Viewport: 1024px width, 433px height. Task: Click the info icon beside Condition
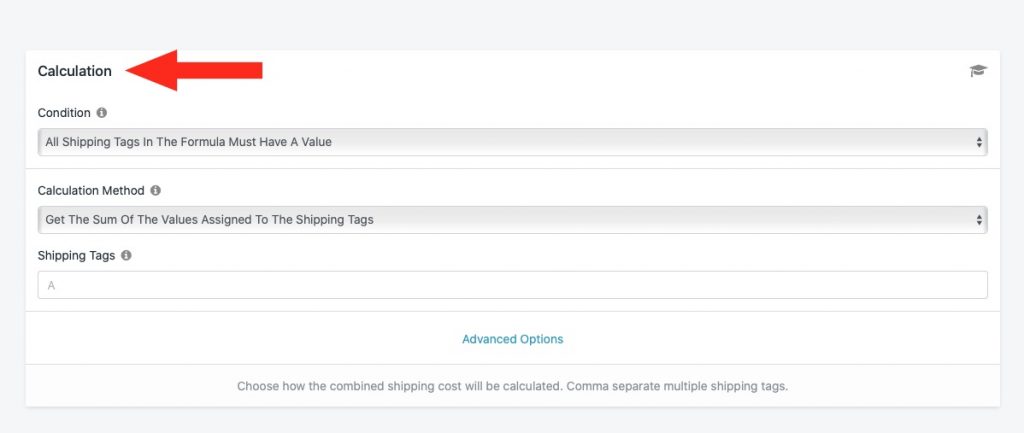pyautogui.click(x=101, y=112)
